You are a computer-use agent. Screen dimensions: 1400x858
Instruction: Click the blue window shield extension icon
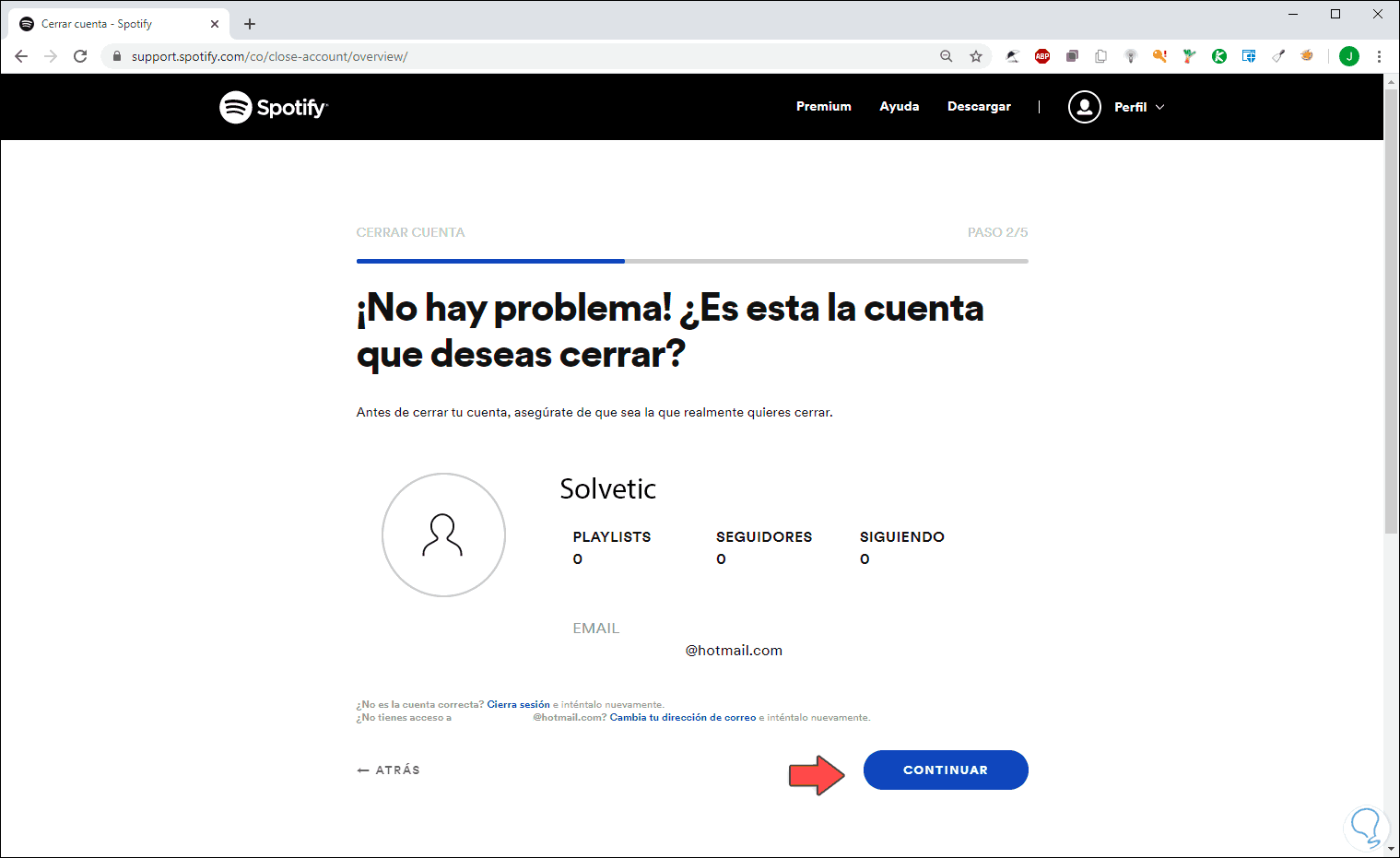coord(1249,56)
